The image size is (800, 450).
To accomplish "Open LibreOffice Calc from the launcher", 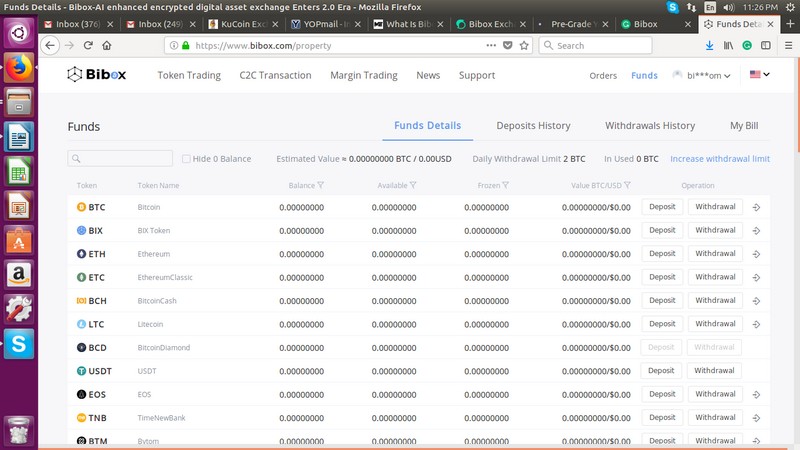I will tap(19, 171).
